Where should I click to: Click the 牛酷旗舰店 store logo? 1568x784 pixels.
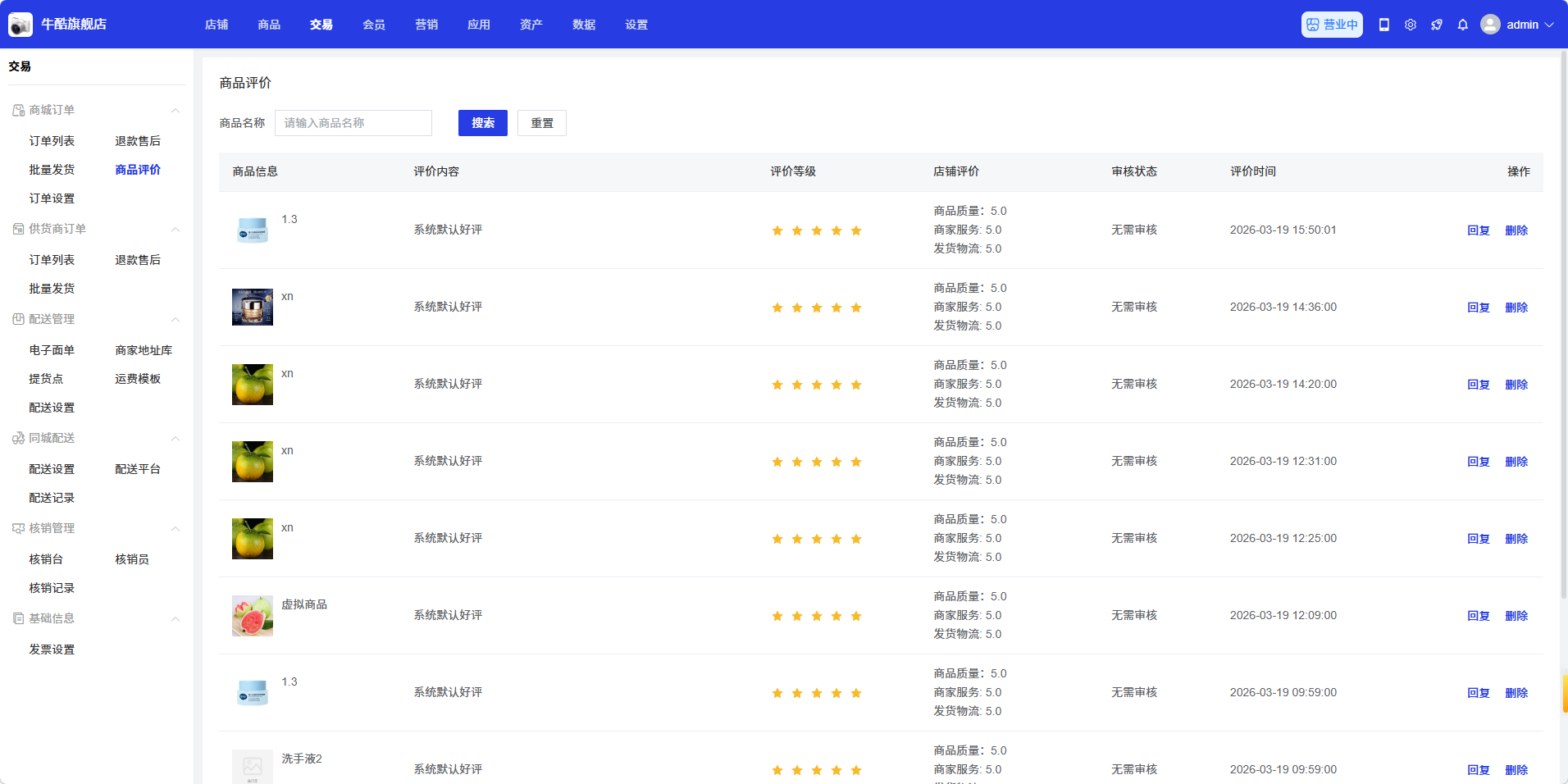21,25
